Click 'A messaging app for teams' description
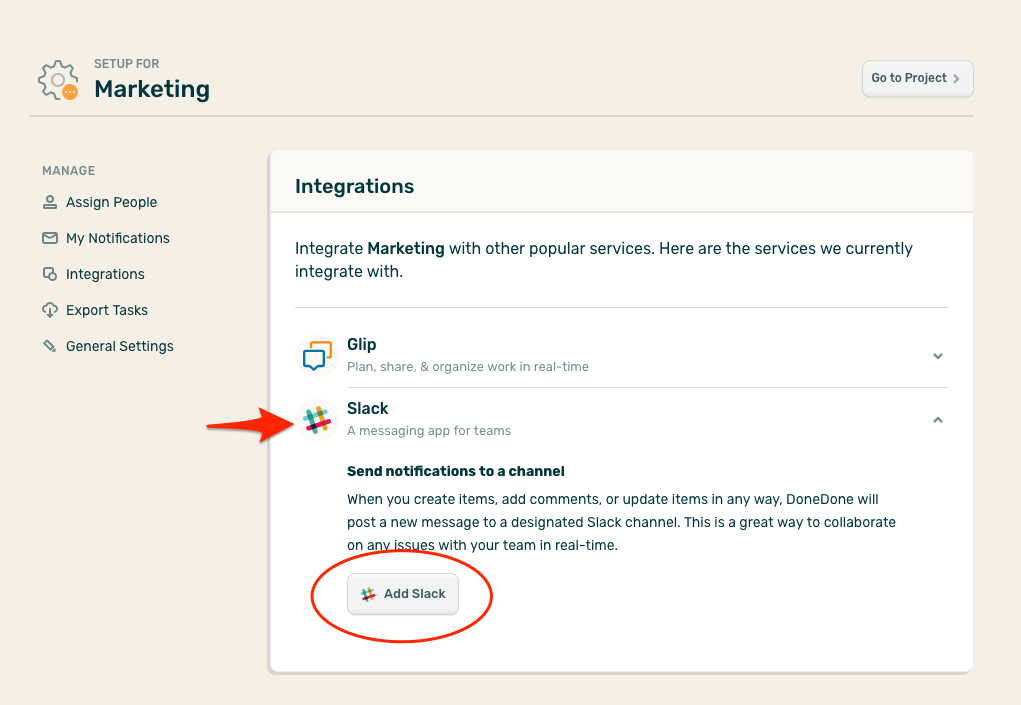The image size is (1021, 705). pyautogui.click(x=428, y=431)
